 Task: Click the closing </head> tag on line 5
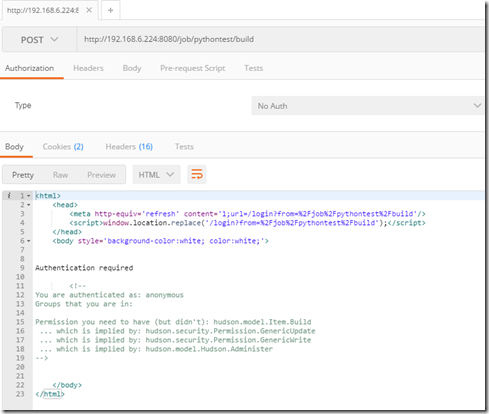point(67,232)
